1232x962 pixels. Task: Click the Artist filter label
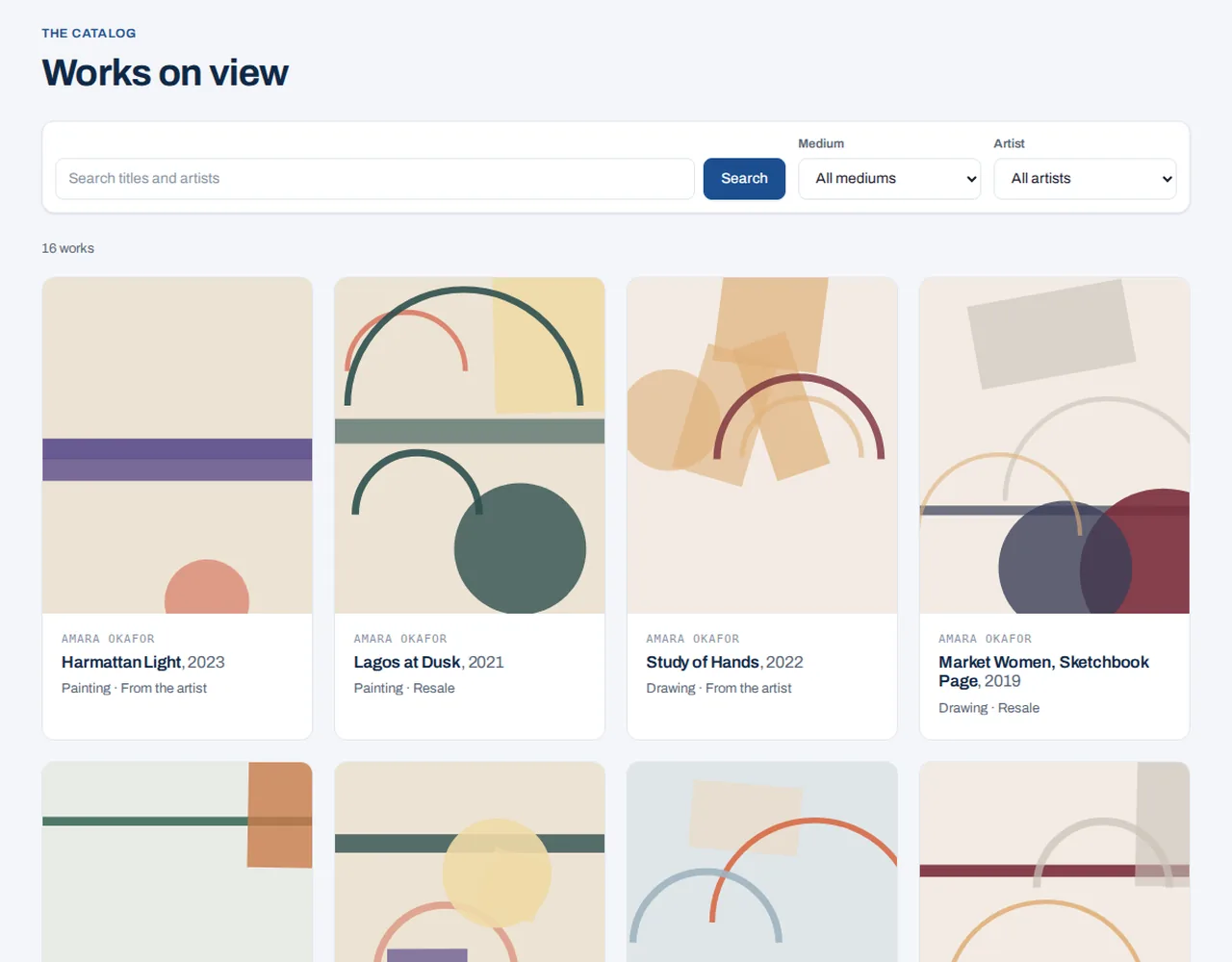(x=1009, y=143)
